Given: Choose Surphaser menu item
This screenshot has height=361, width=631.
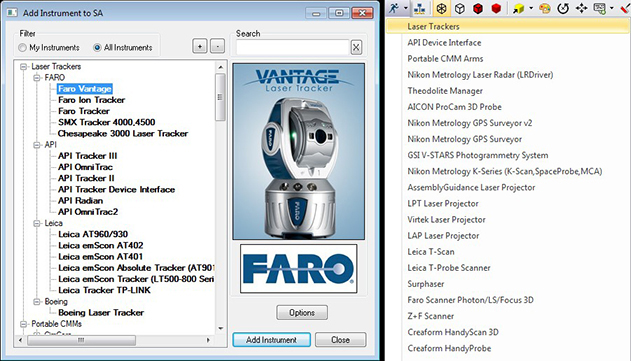Looking at the screenshot, I should click(426, 284).
